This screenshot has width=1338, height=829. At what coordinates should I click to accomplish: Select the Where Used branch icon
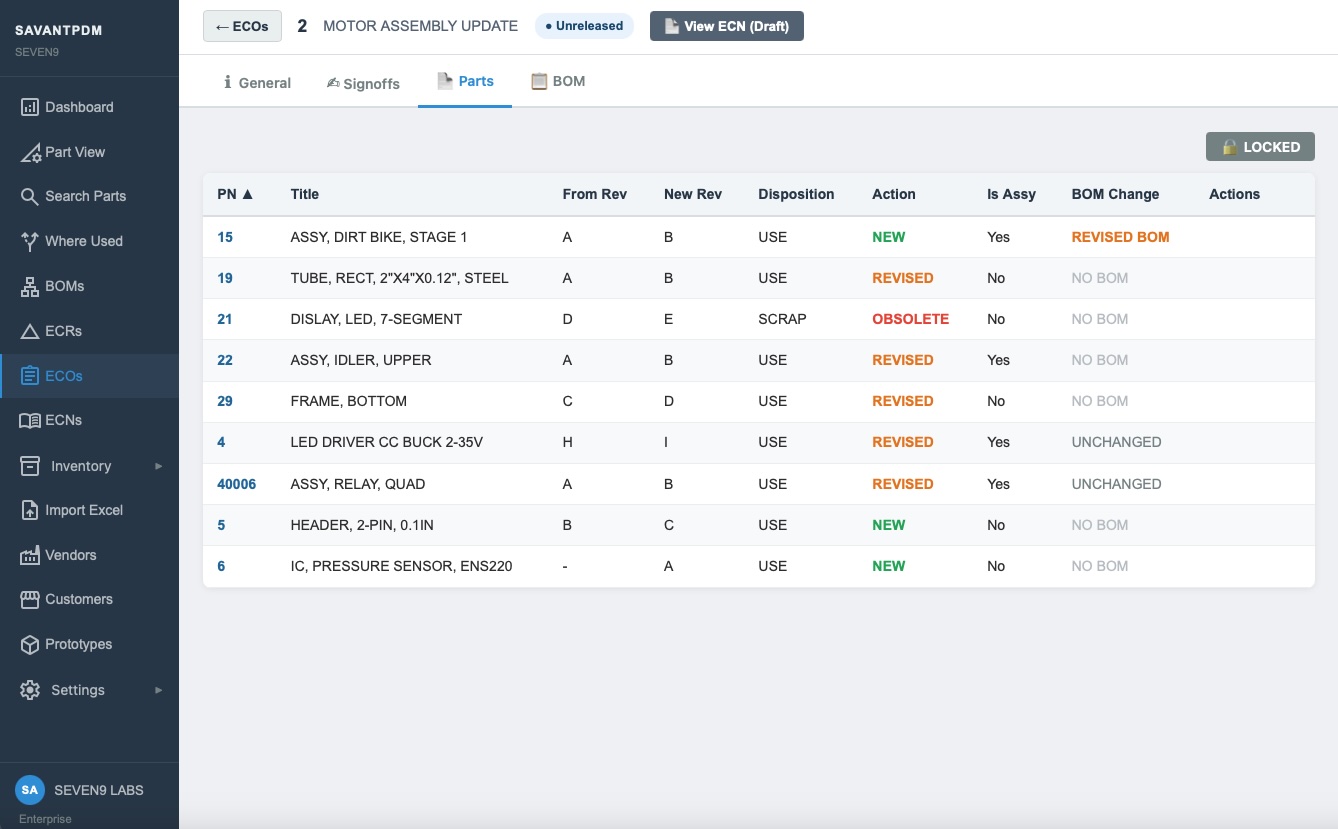coord(30,241)
